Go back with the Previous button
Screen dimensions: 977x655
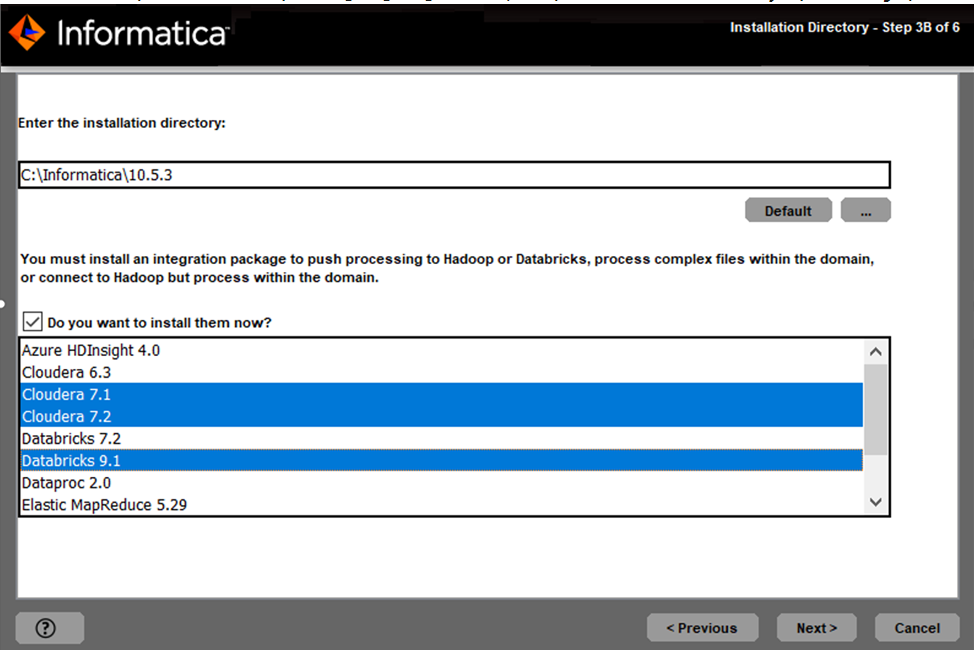coord(702,628)
